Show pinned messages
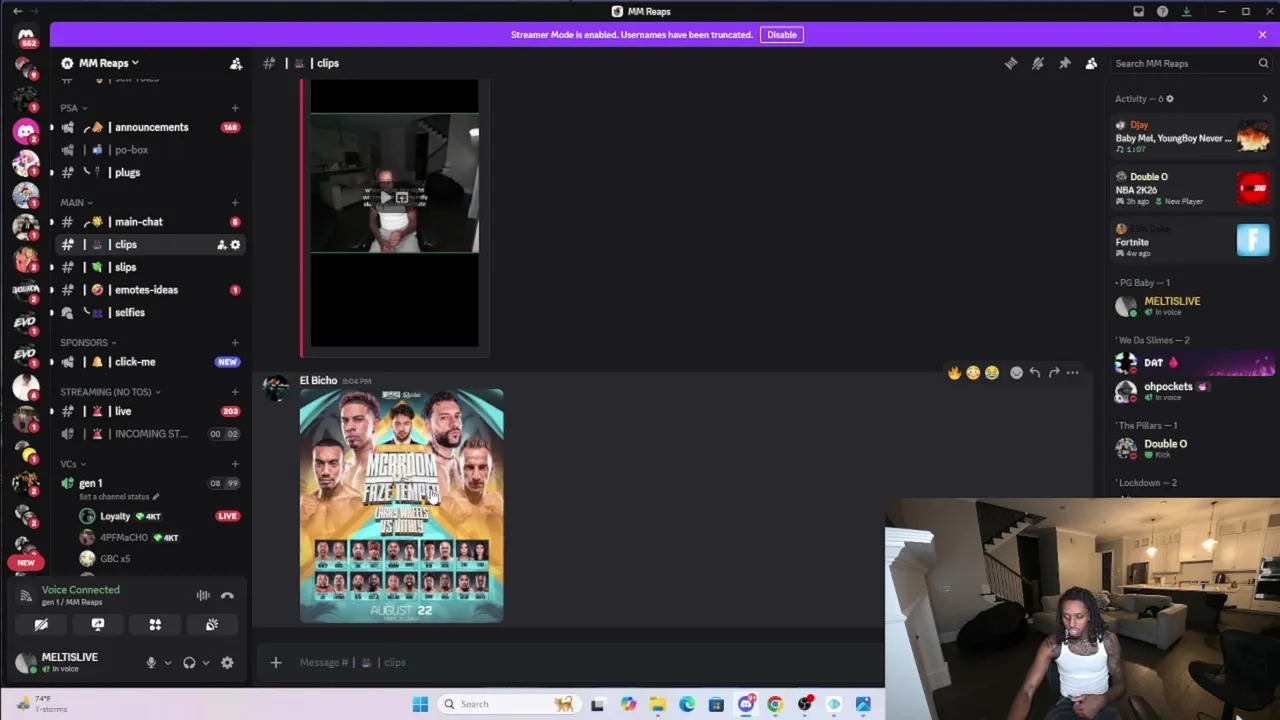The height and width of the screenshot is (720, 1280). pos(1065,63)
